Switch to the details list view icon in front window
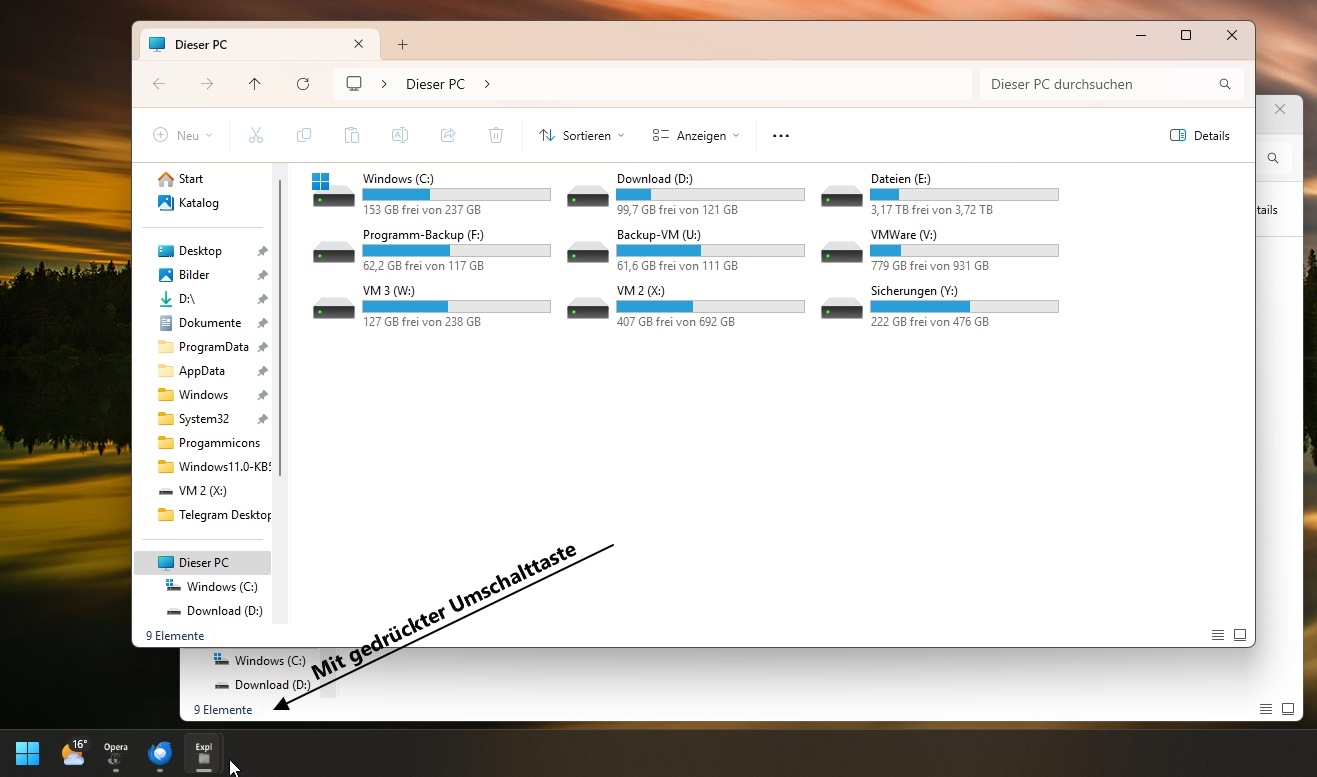The image size is (1317, 777). point(1218,635)
